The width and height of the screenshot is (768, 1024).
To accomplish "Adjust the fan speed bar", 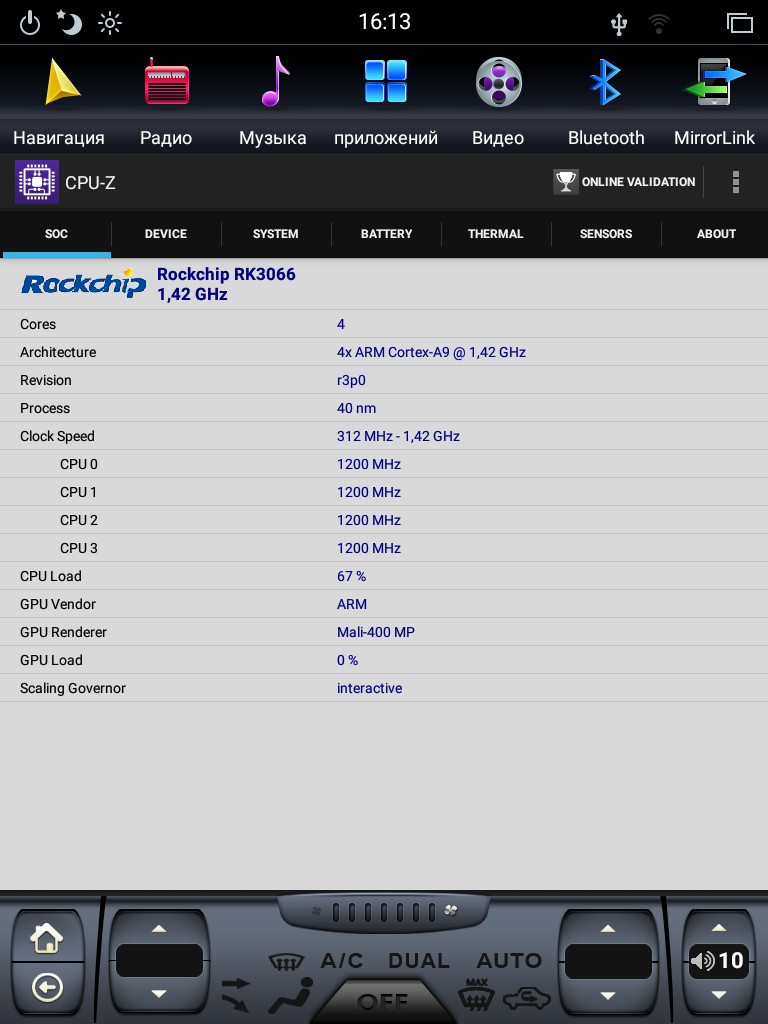I will pos(383,912).
